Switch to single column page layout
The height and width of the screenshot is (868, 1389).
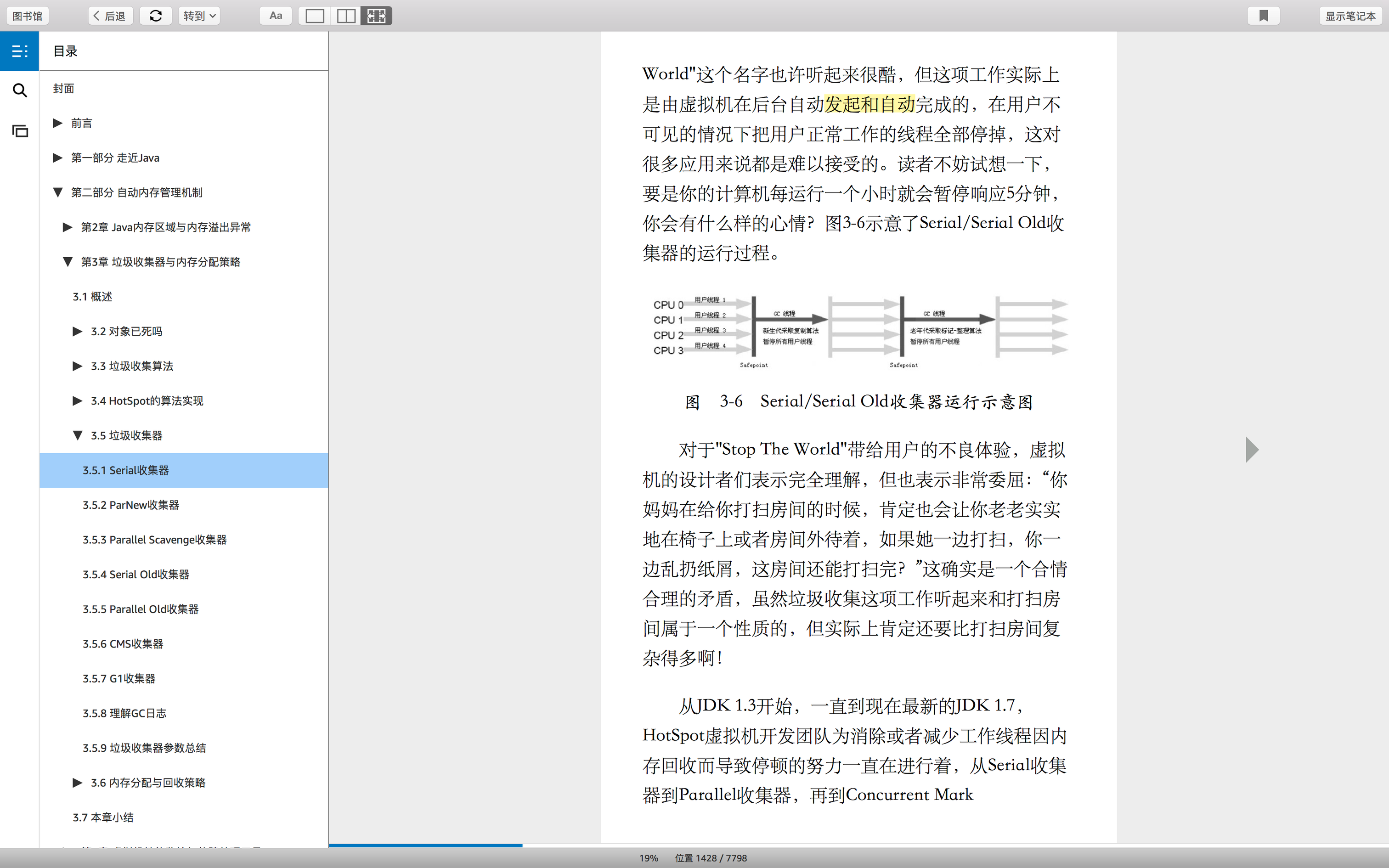click(315, 16)
